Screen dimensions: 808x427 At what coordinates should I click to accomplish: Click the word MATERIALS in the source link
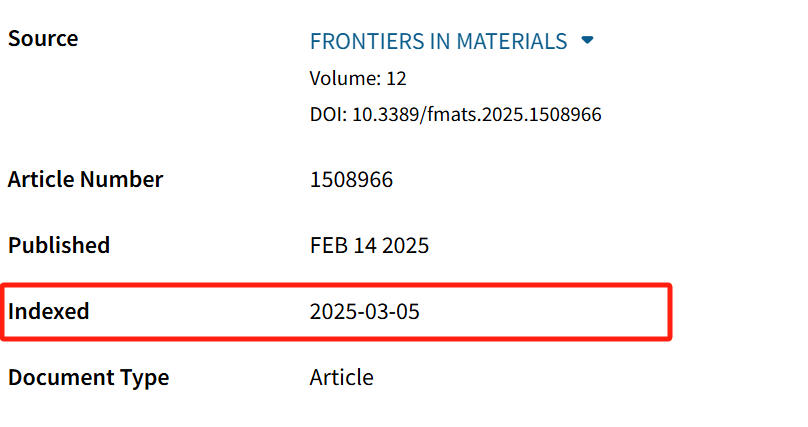(512, 41)
